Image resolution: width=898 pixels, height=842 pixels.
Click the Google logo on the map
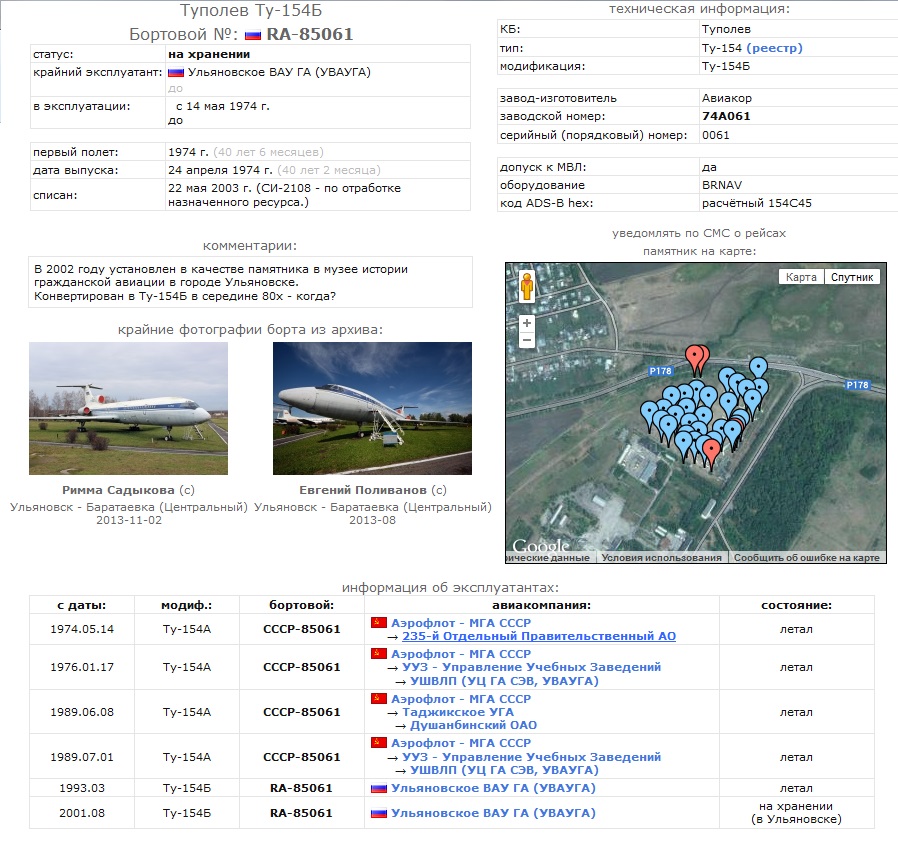point(541,547)
